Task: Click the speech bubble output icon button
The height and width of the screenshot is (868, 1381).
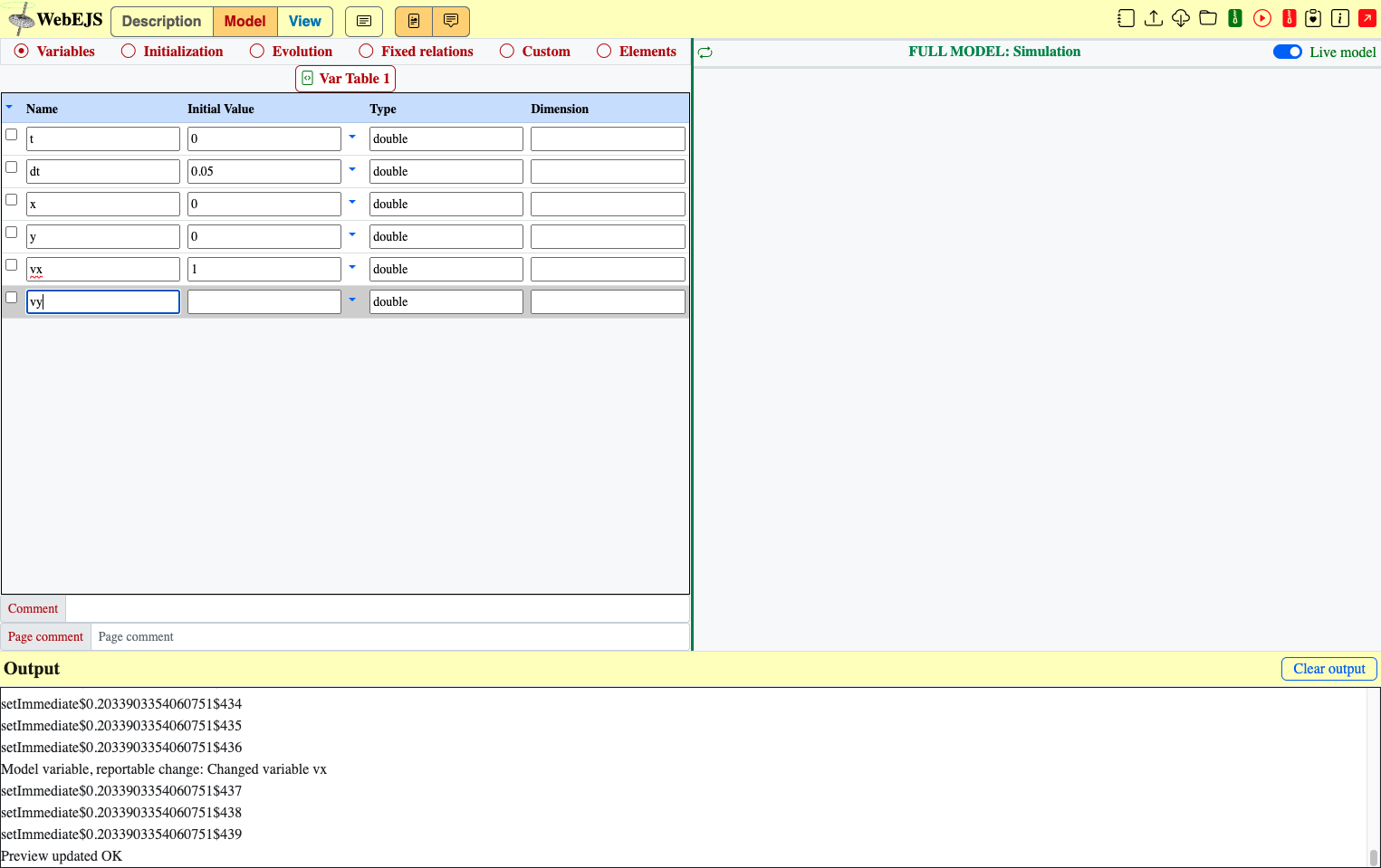Action: [x=451, y=21]
